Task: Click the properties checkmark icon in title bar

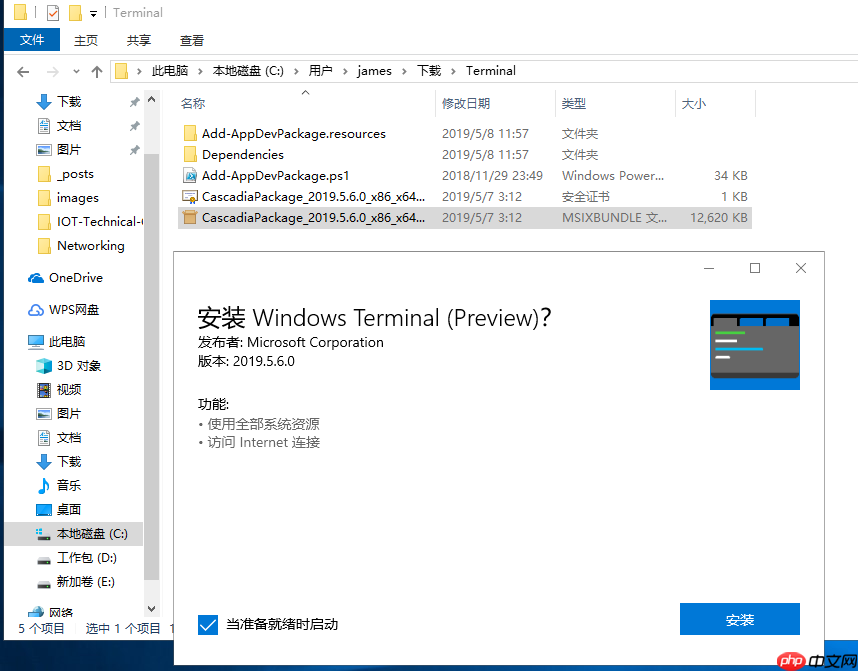Action: coord(53,13)
